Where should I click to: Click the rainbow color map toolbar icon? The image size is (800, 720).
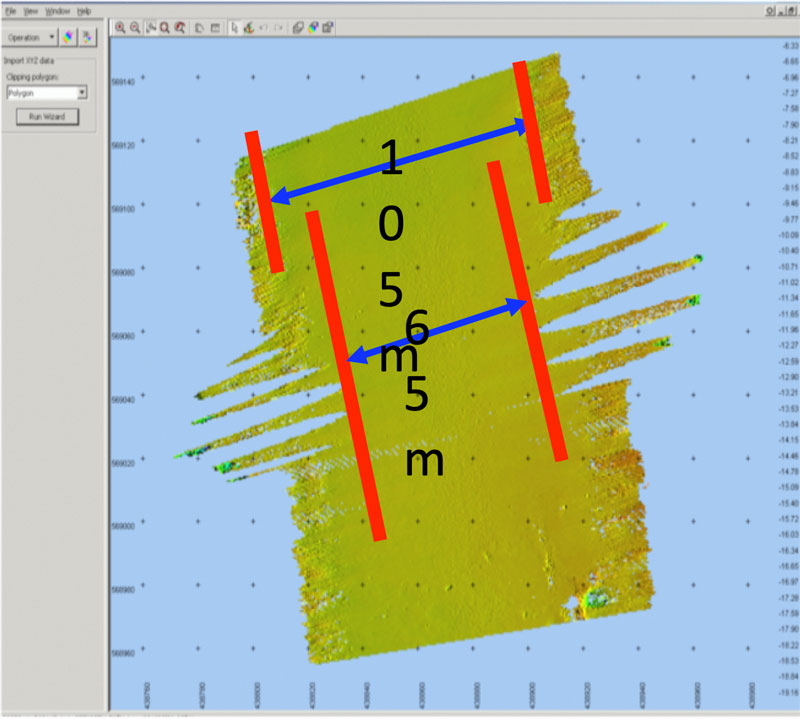point(313,28)
